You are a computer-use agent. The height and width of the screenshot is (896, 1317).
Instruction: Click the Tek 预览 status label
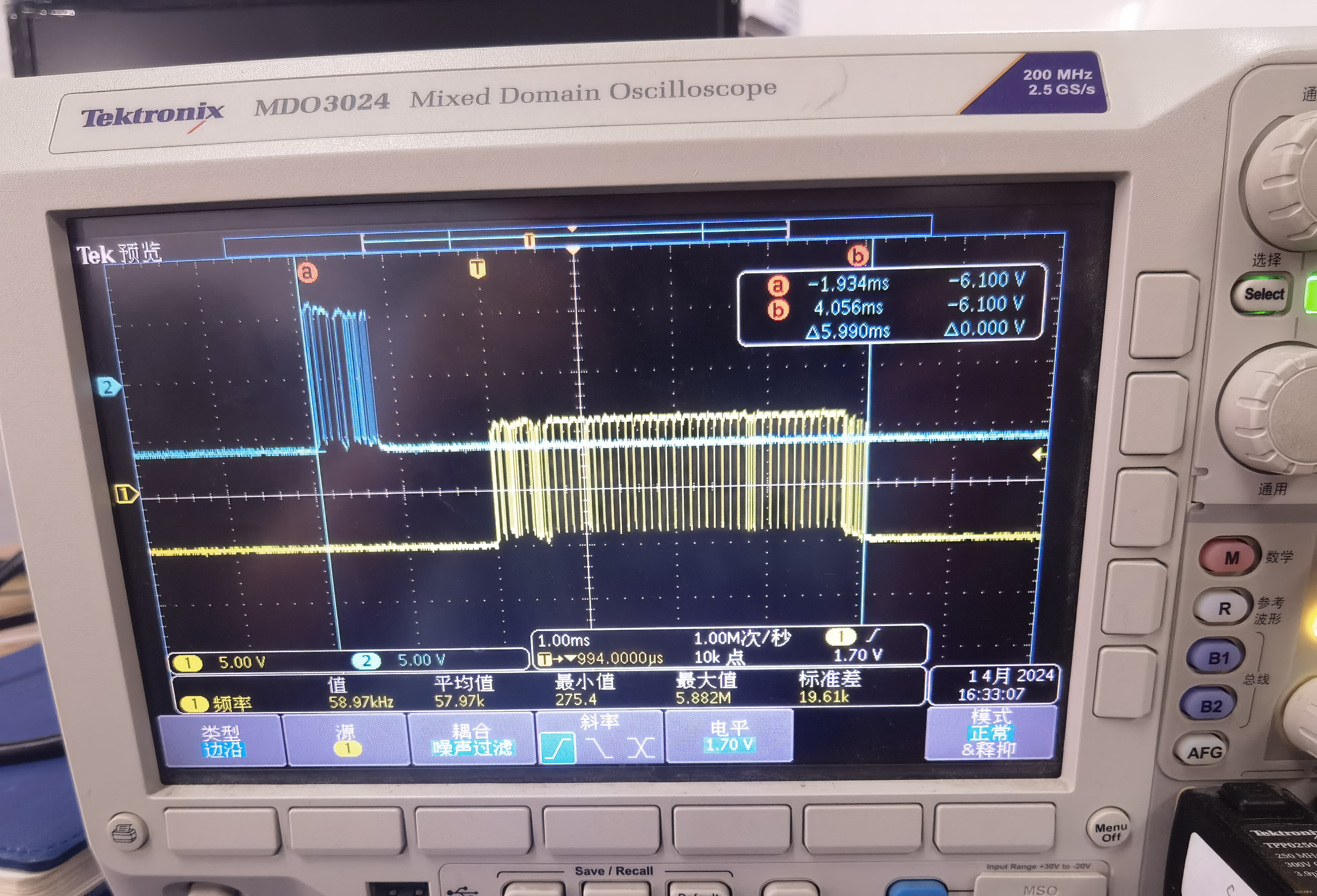click(119, 253)
